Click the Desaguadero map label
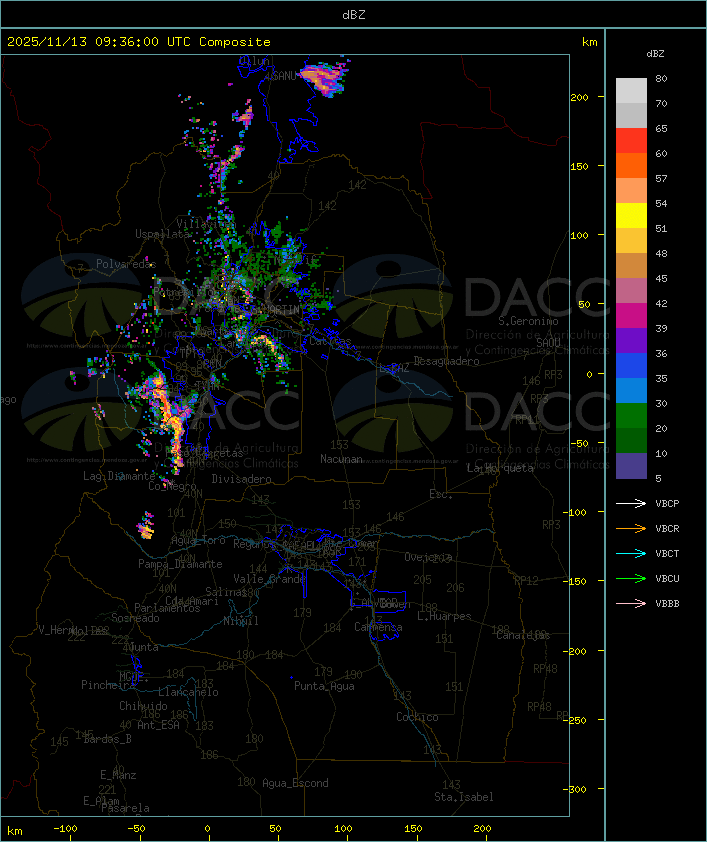This screenshot has width=707, height=842. [x=446, y=361]
